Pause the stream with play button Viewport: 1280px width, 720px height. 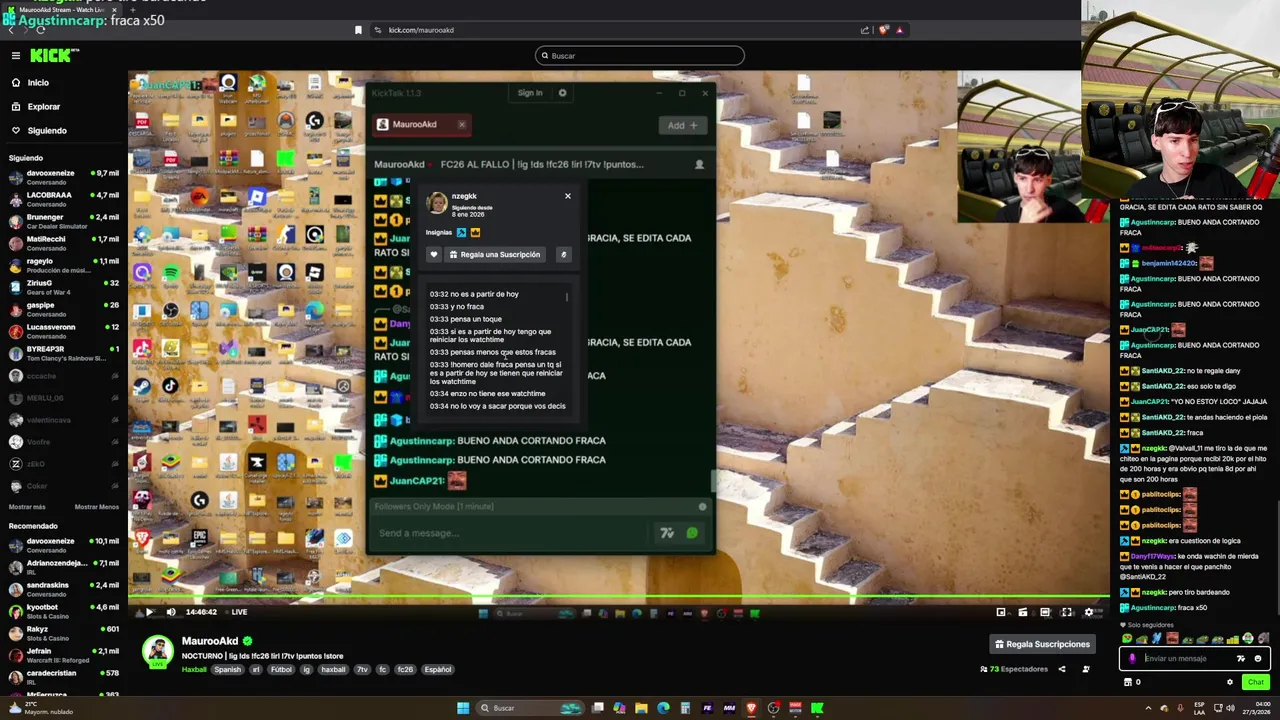[x=149, y=612]
